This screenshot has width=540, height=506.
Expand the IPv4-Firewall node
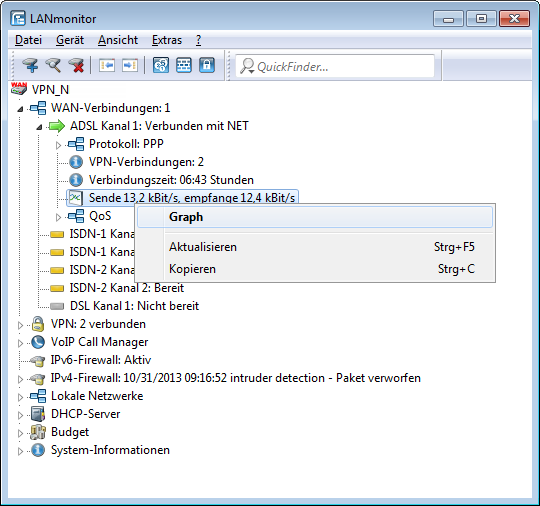pyautogui.click(x=20, y=379)
